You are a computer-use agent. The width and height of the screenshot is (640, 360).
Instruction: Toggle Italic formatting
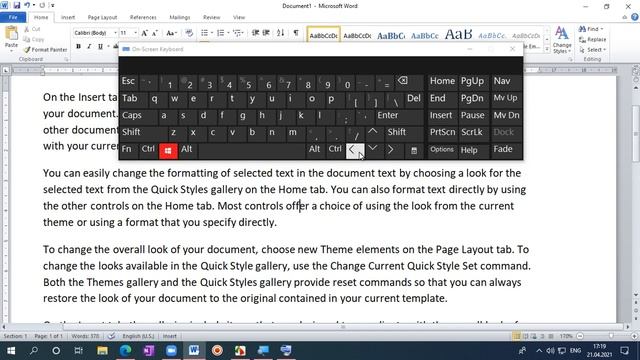point(89,46)
